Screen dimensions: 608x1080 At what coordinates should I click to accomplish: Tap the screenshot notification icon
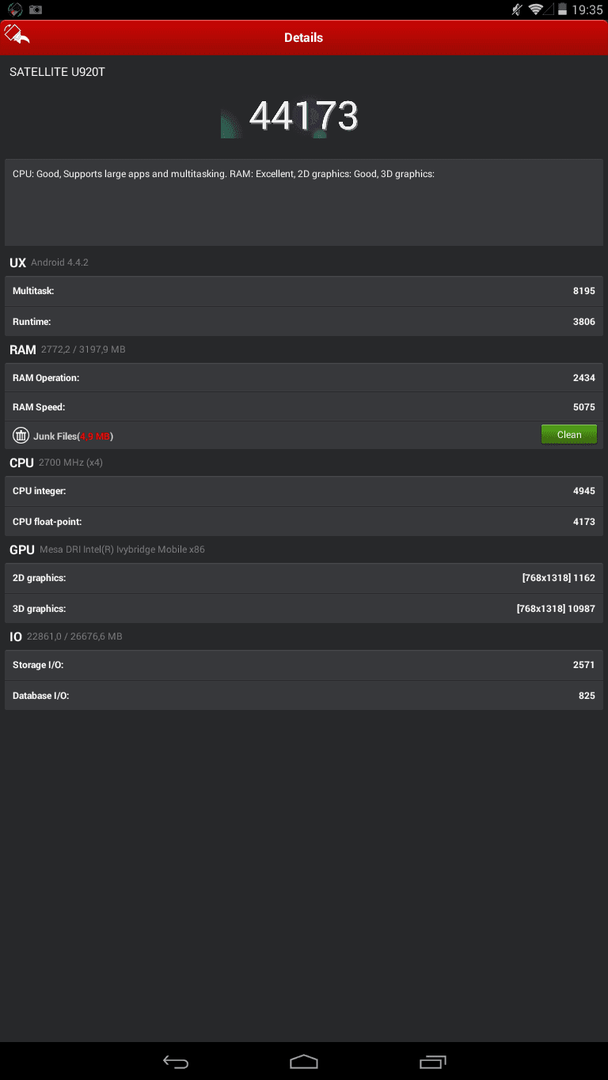click(35, 10)
